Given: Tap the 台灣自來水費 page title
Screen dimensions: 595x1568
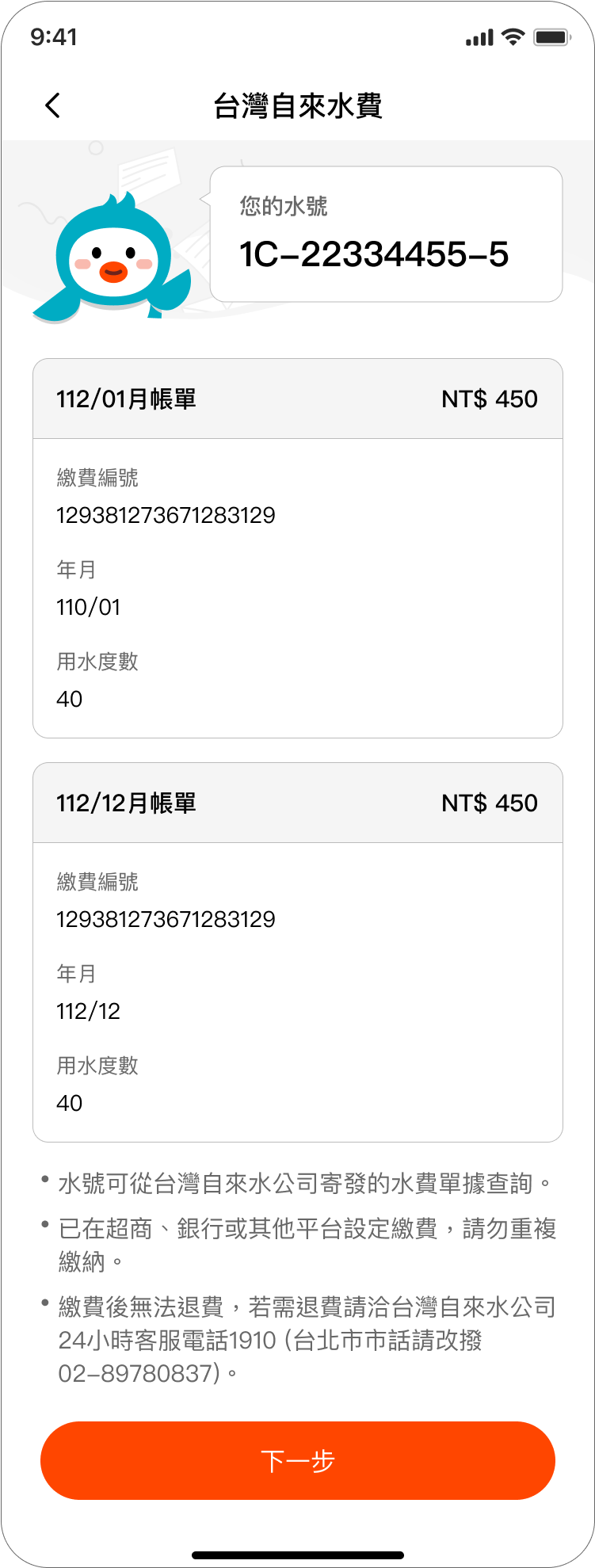Looking at the screenshot, I should (x=298, y=105).
